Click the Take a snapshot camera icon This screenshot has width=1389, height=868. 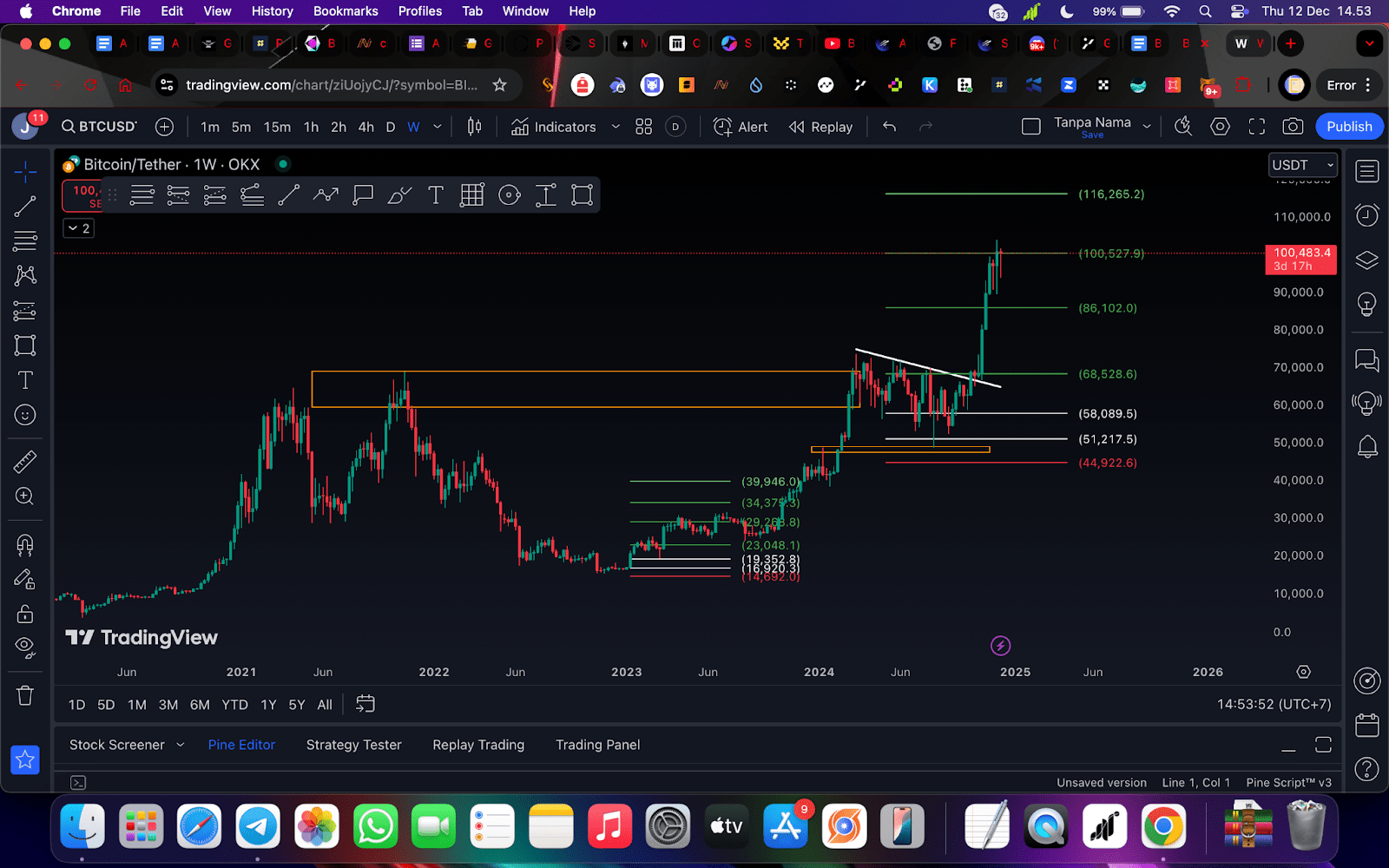1293,127
